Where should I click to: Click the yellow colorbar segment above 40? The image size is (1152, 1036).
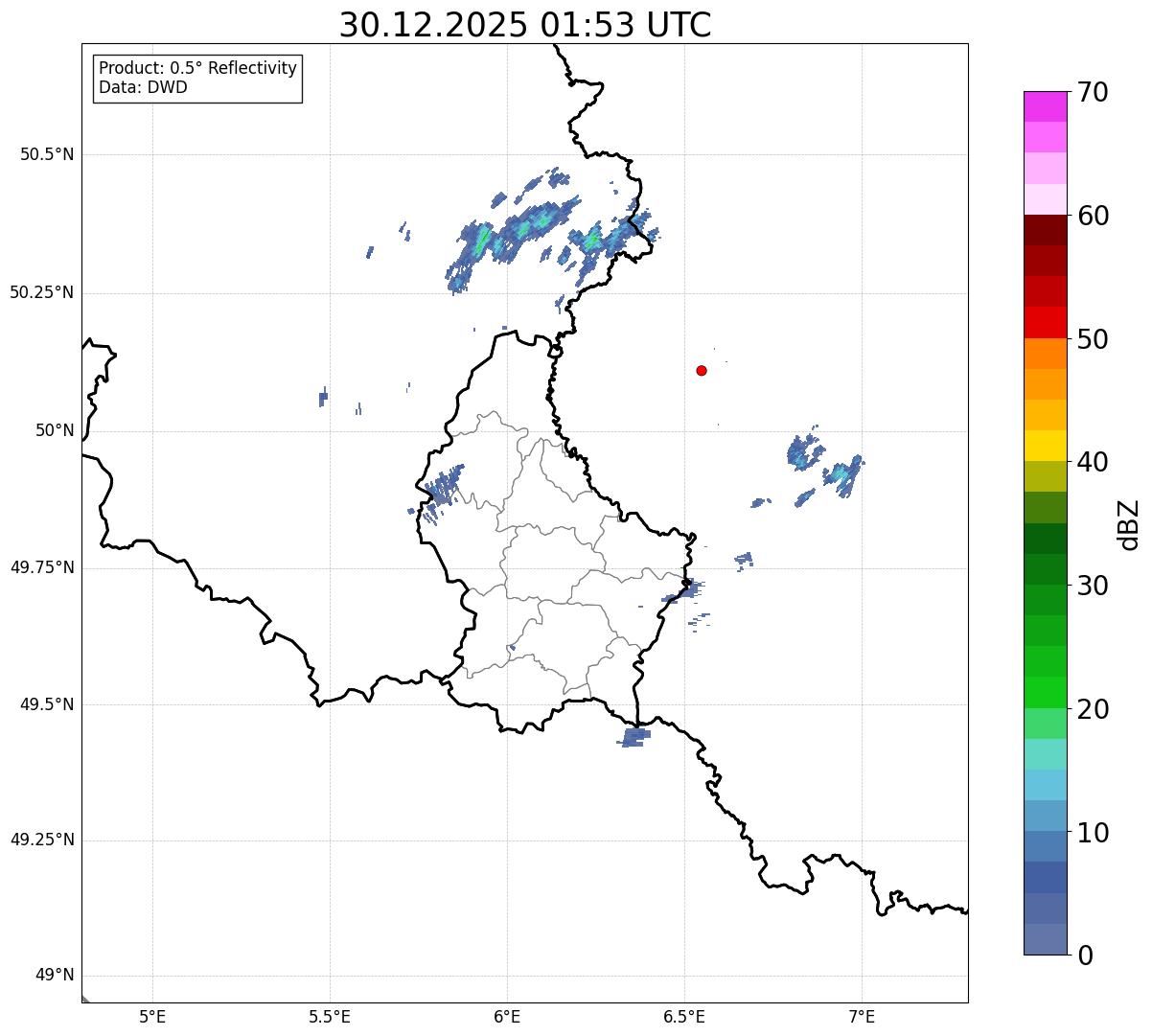pos(1045,446)
